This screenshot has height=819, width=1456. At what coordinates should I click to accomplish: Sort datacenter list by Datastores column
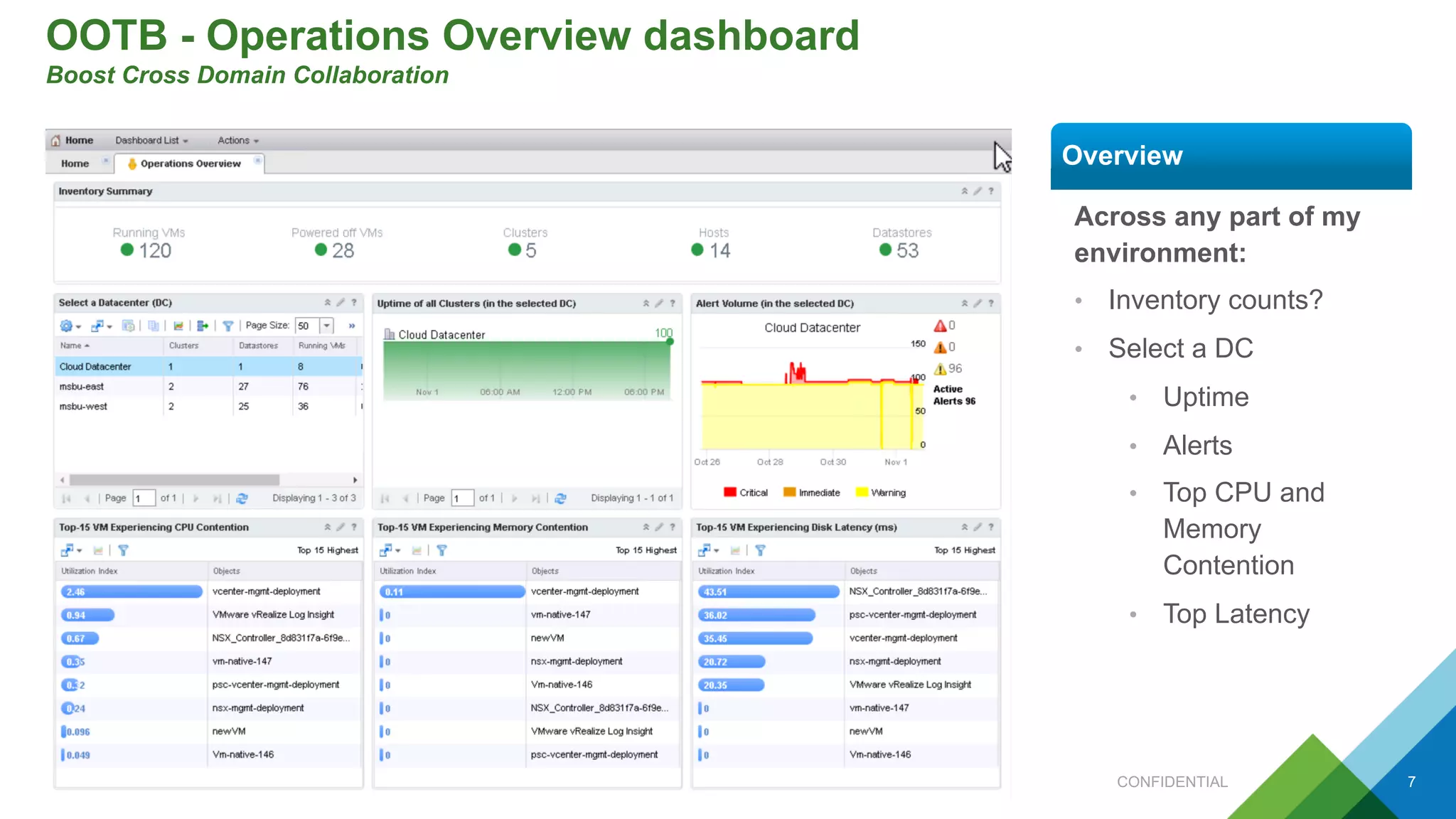coord(263,346)
